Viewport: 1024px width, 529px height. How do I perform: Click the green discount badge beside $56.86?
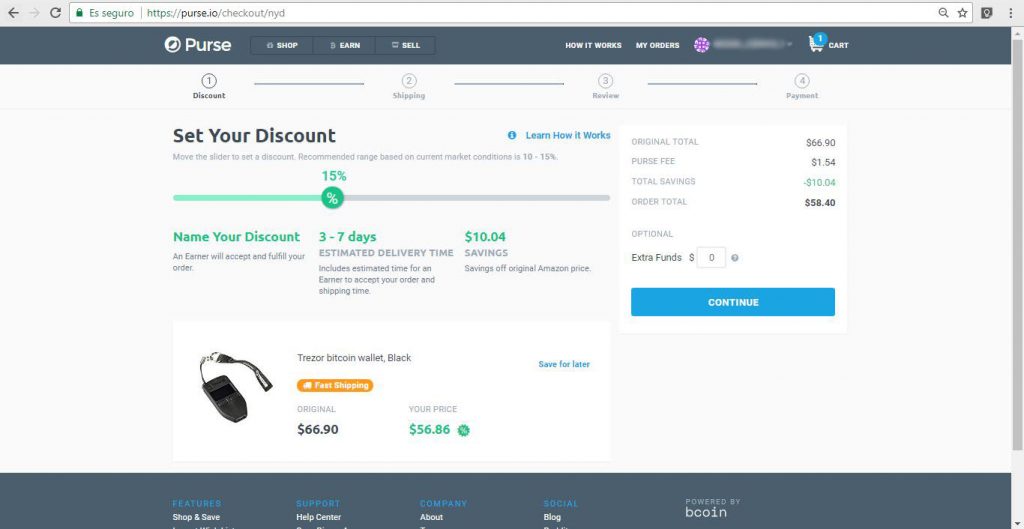tap(464, 430)
